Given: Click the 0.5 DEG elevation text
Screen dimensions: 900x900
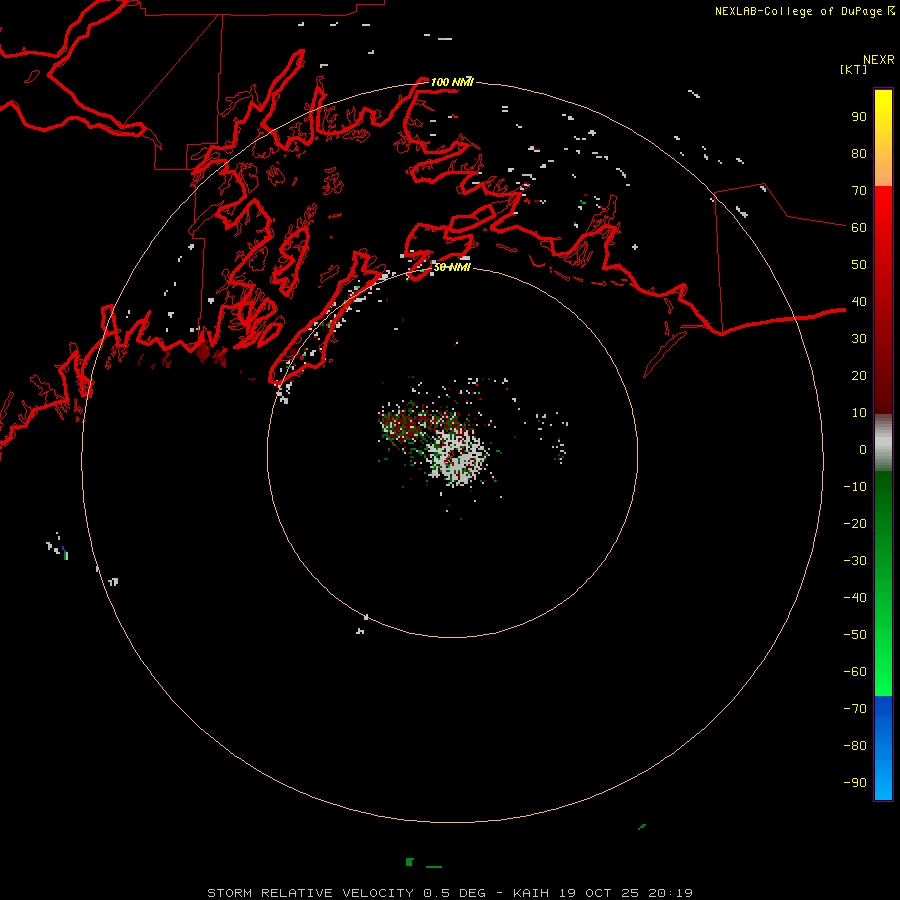Looking at the screenshot, I should pos(455,893).
